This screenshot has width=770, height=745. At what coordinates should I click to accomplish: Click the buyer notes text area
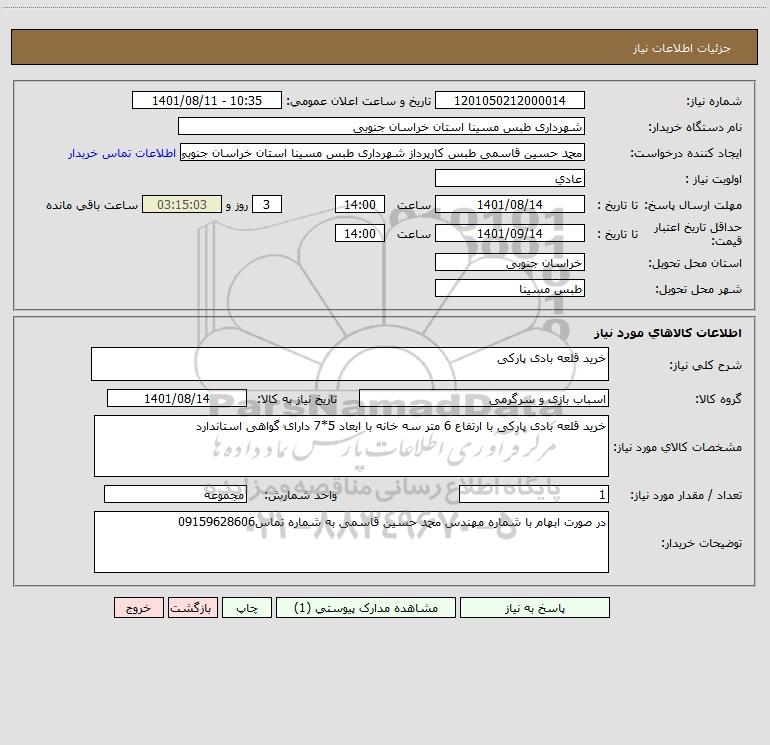(x=351, y=542)
